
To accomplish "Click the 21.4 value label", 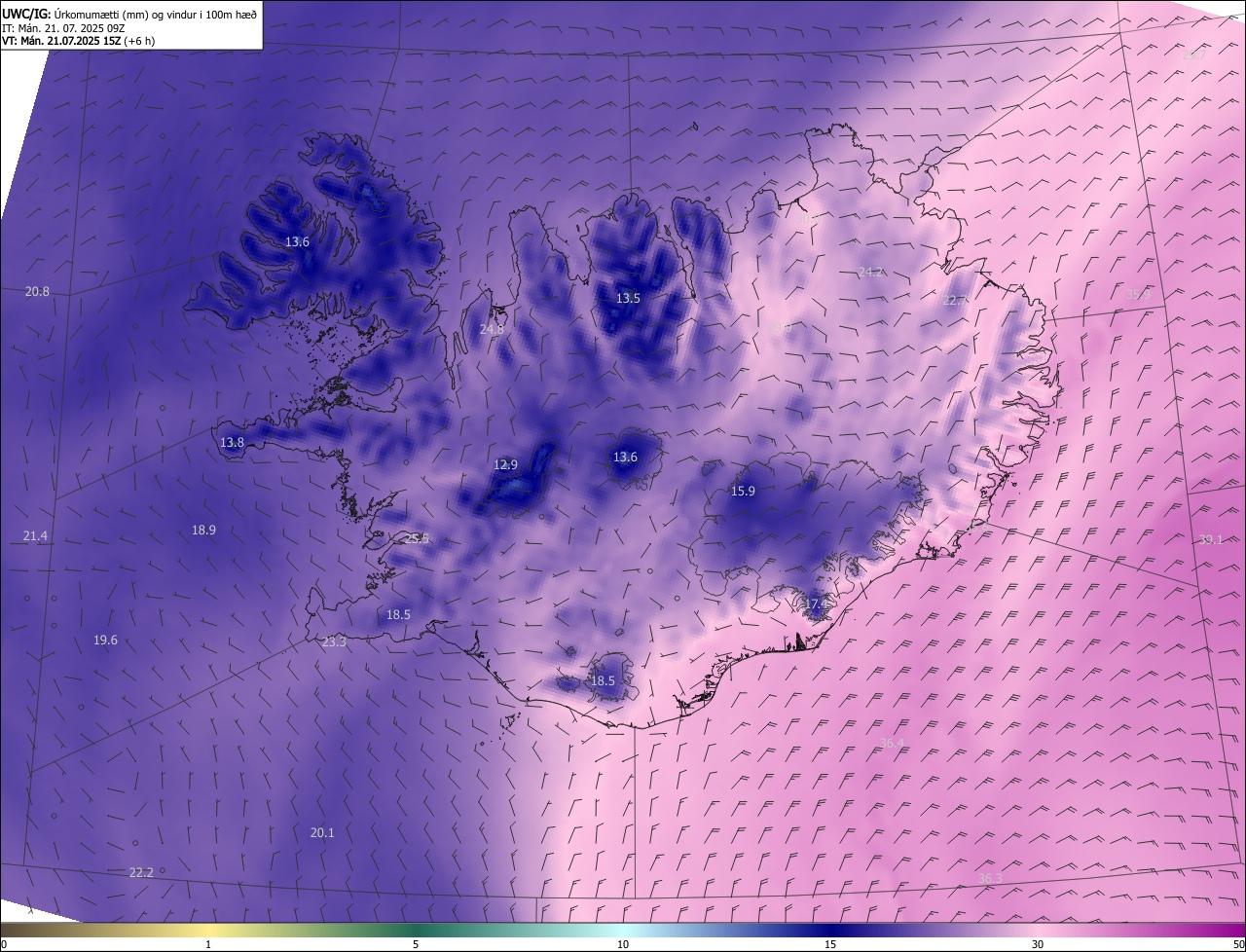I will (35, 535).
